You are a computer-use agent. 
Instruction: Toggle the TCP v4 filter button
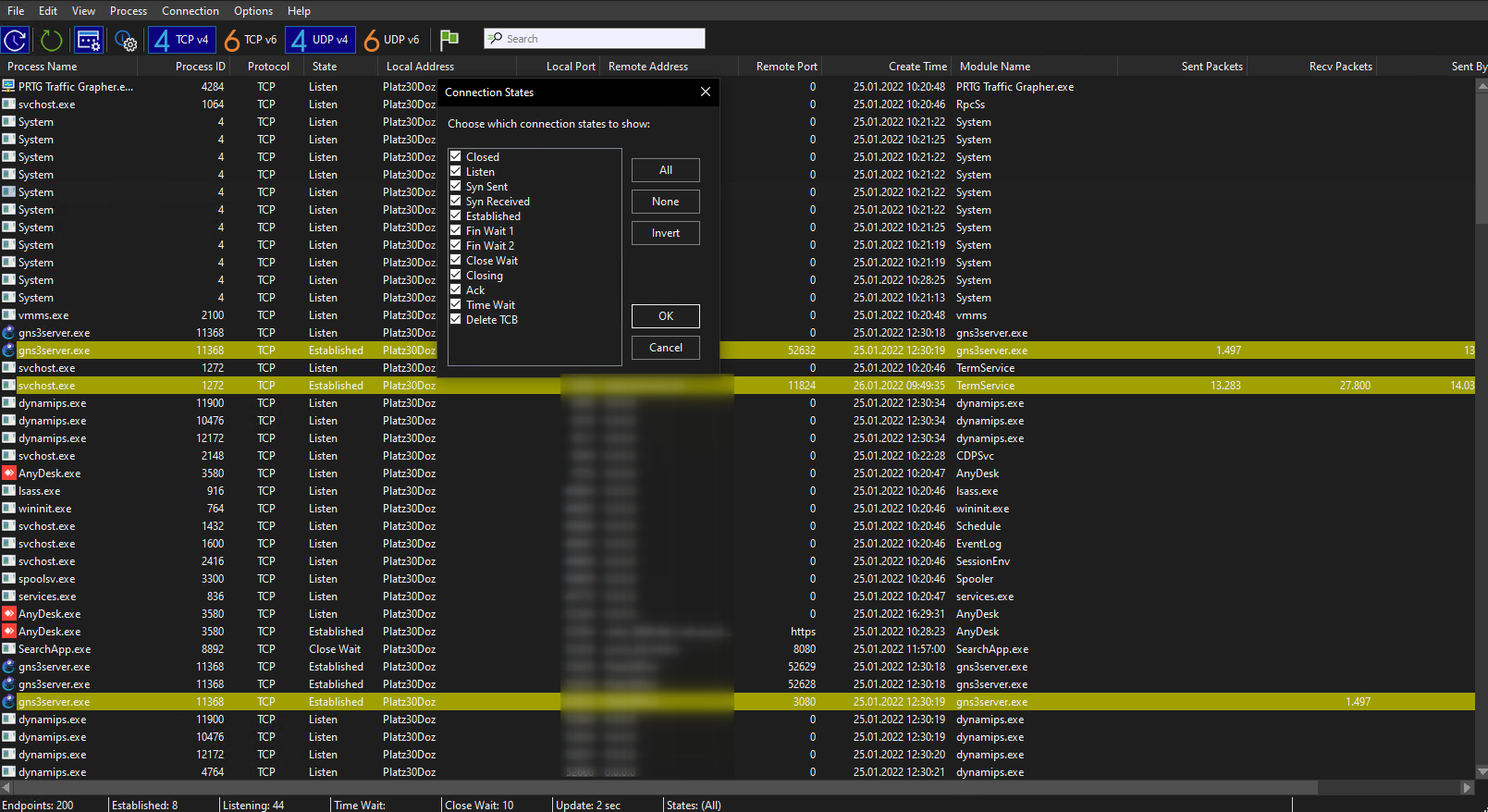(x=182, y=40)
